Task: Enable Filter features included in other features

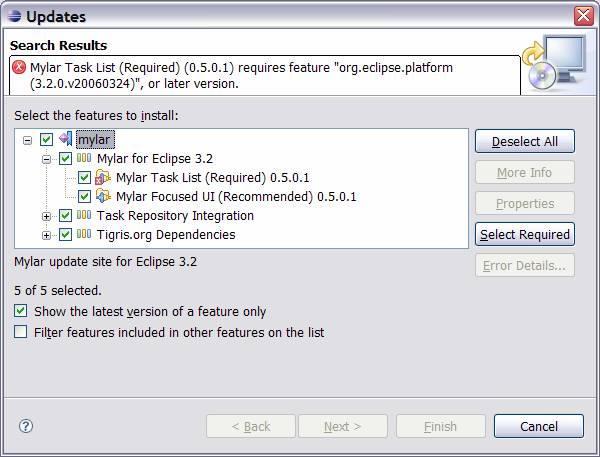Action: point(21,331)
